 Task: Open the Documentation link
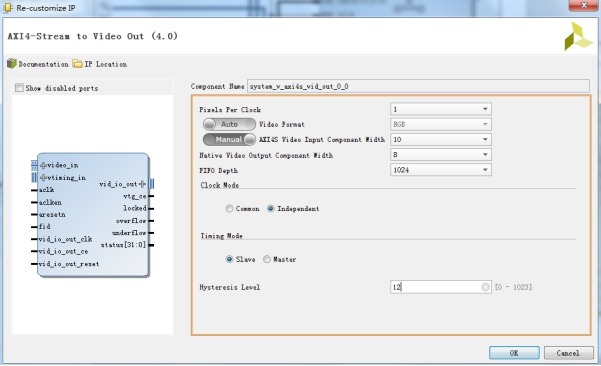pyautogui.click(x=43, y=64)
